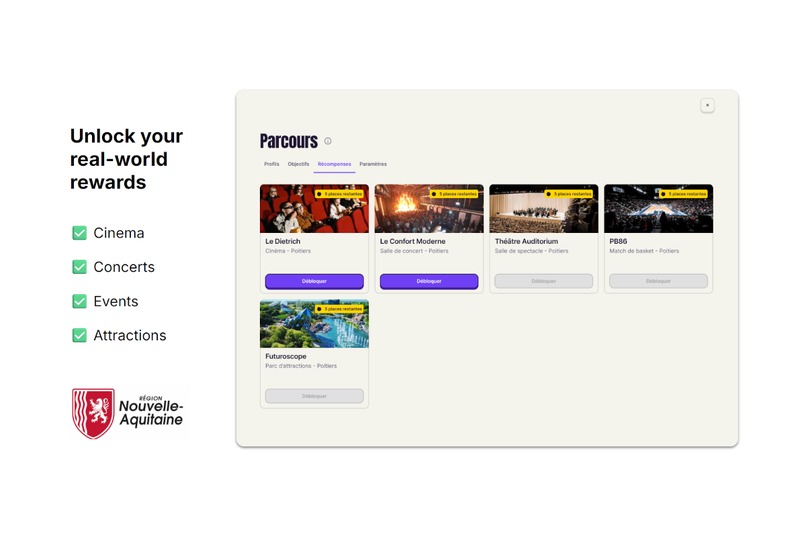This screenshot has height=537, width=806.
Task: Click the Région Nouvelle-Aquitaine logo
Action: point(127,413)
